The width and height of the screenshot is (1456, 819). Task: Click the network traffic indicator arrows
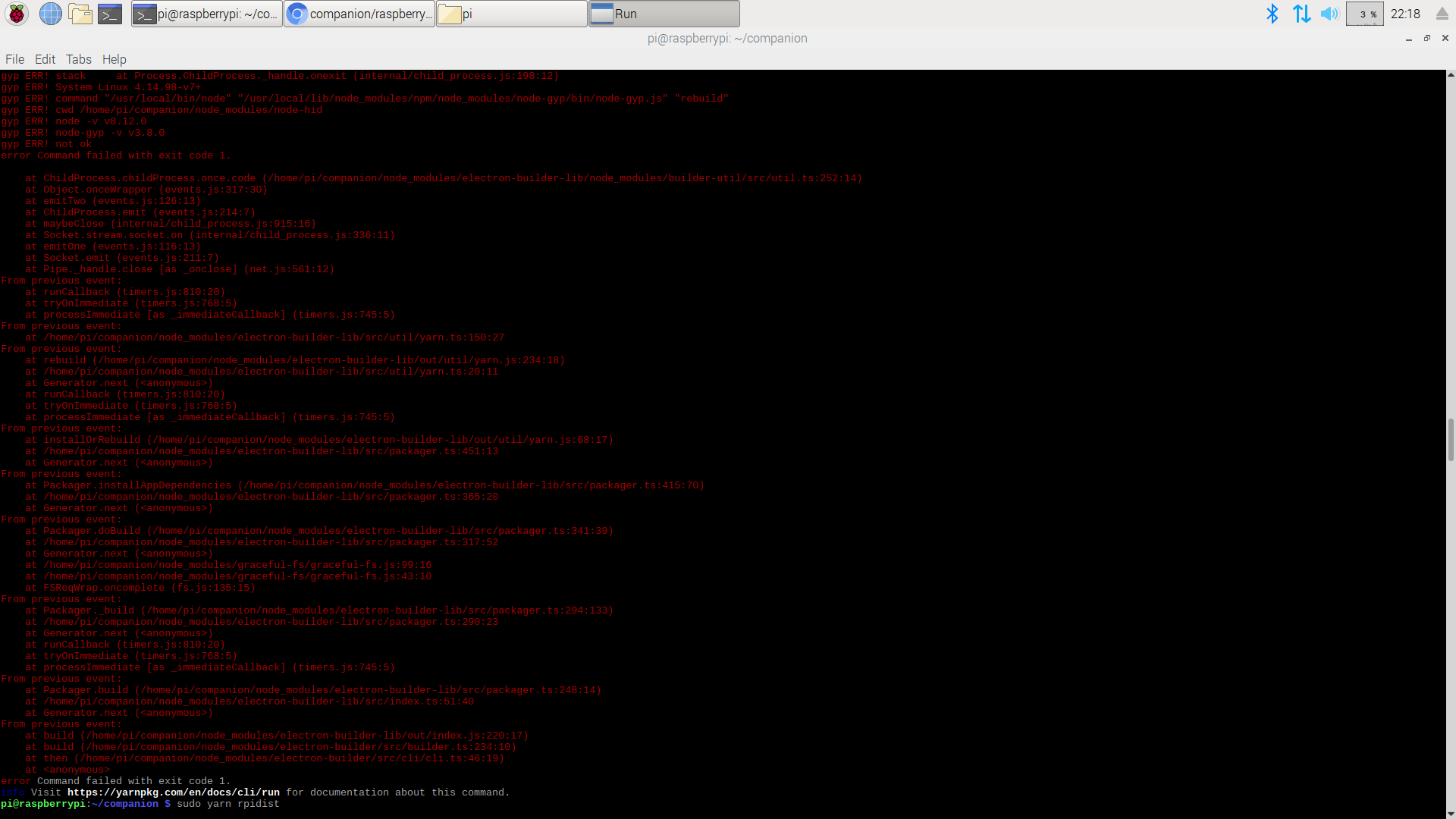(1301, 13)
